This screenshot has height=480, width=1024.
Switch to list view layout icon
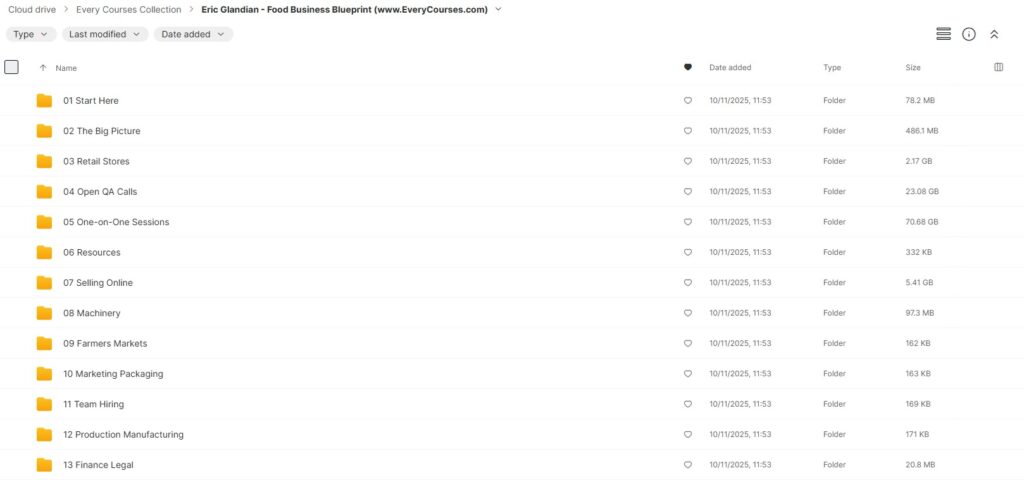[943, 34]
